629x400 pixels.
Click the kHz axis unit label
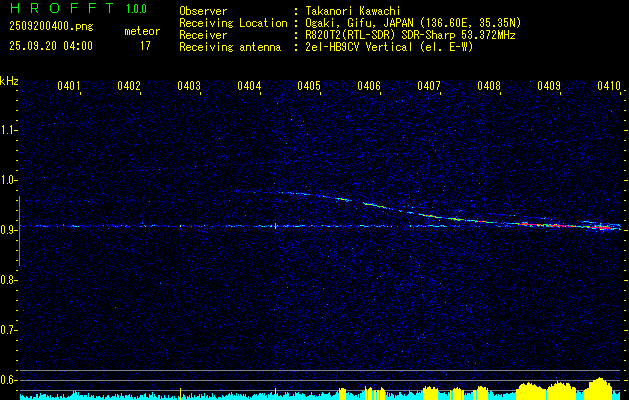pos(9,81)
